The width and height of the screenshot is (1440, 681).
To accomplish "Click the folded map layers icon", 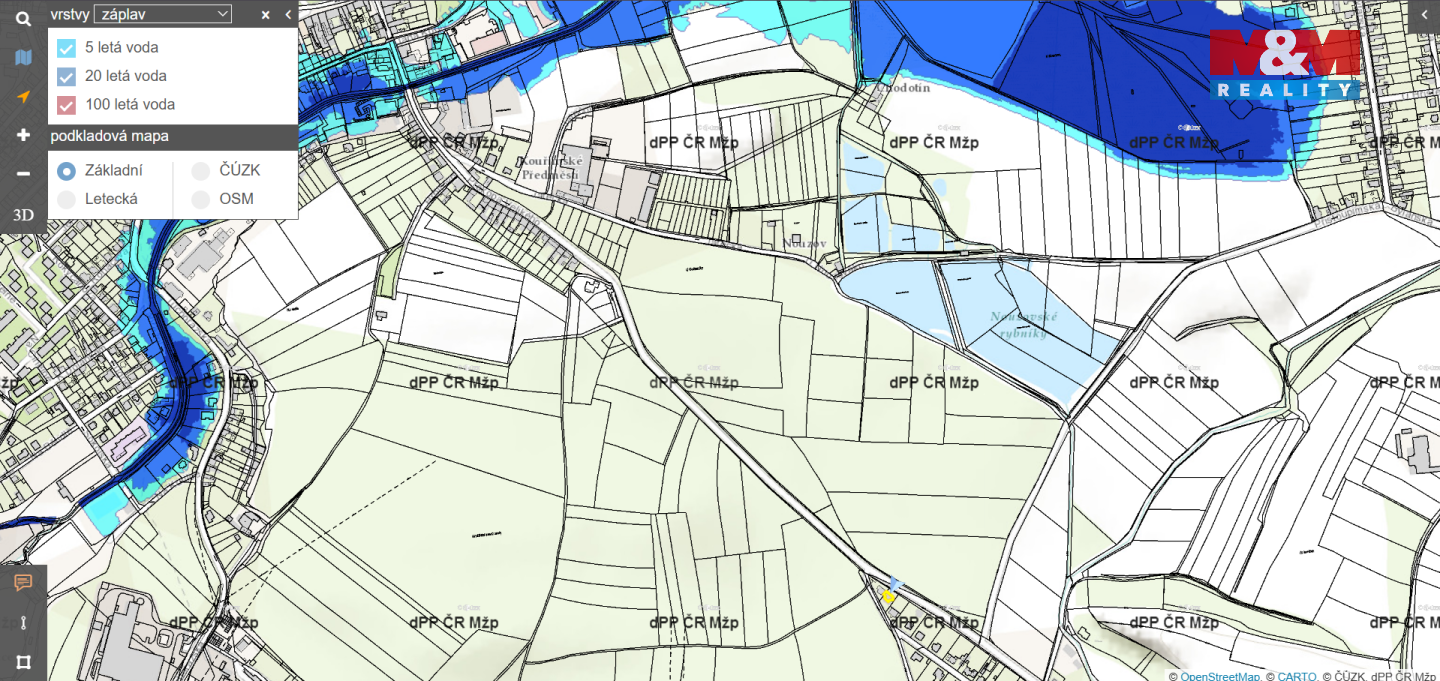I will click(23, 58).
